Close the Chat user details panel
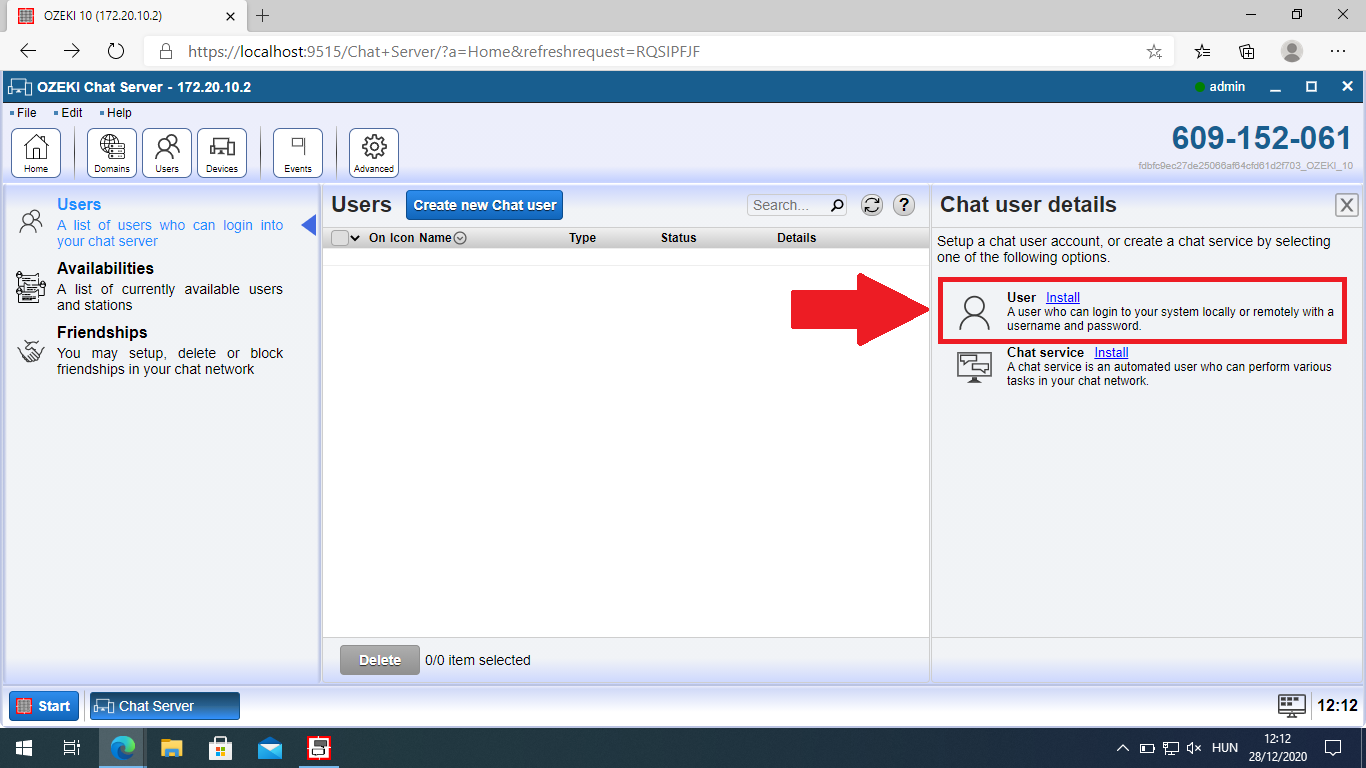 coord(1347,205)
